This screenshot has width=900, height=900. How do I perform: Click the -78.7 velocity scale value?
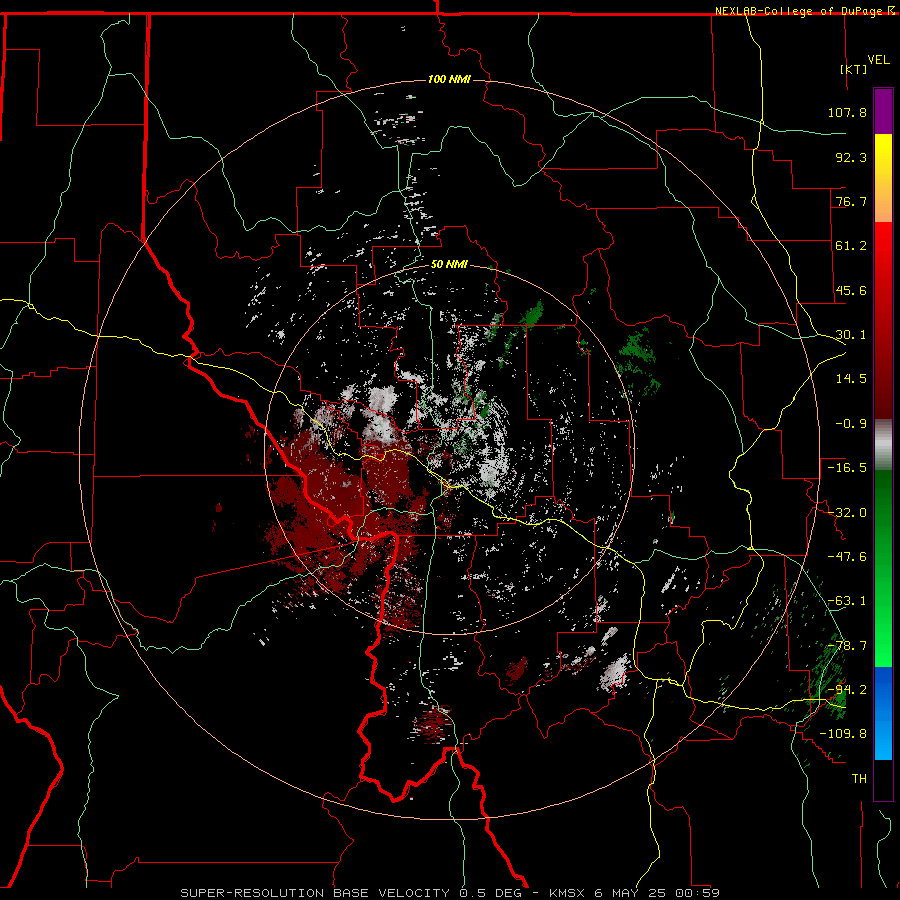[847, 646]
